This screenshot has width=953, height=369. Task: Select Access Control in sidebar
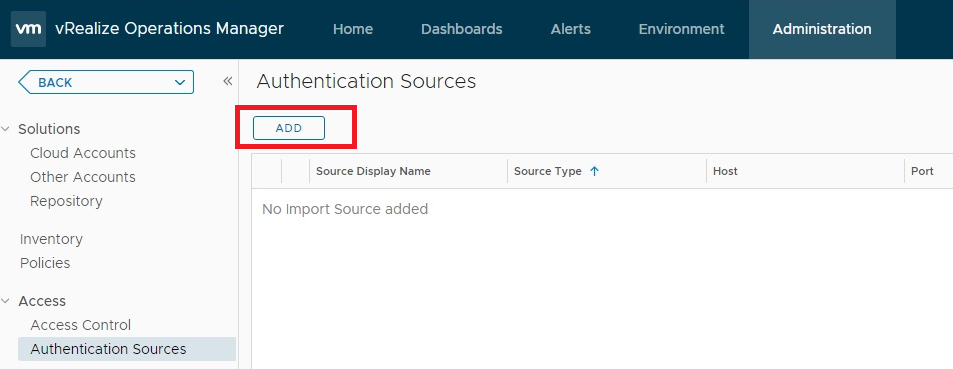[81, 325]
